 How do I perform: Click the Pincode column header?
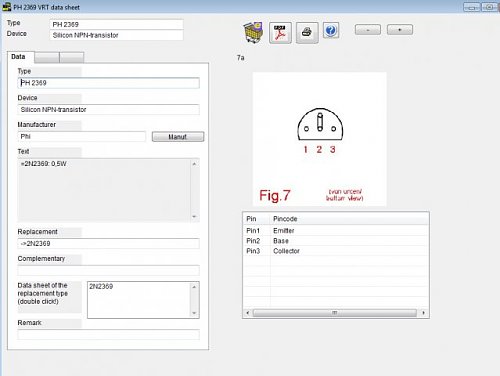(x=349, y=219)
